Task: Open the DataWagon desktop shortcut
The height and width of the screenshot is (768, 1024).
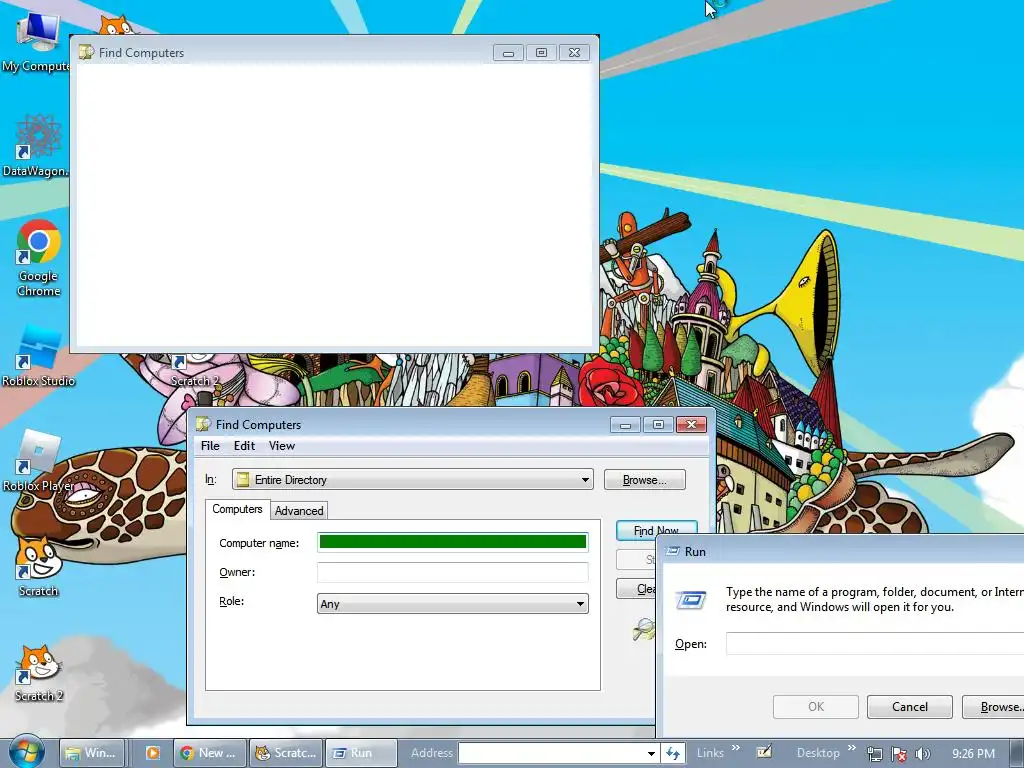Action: pyautogui.click(x=36, y=145)
